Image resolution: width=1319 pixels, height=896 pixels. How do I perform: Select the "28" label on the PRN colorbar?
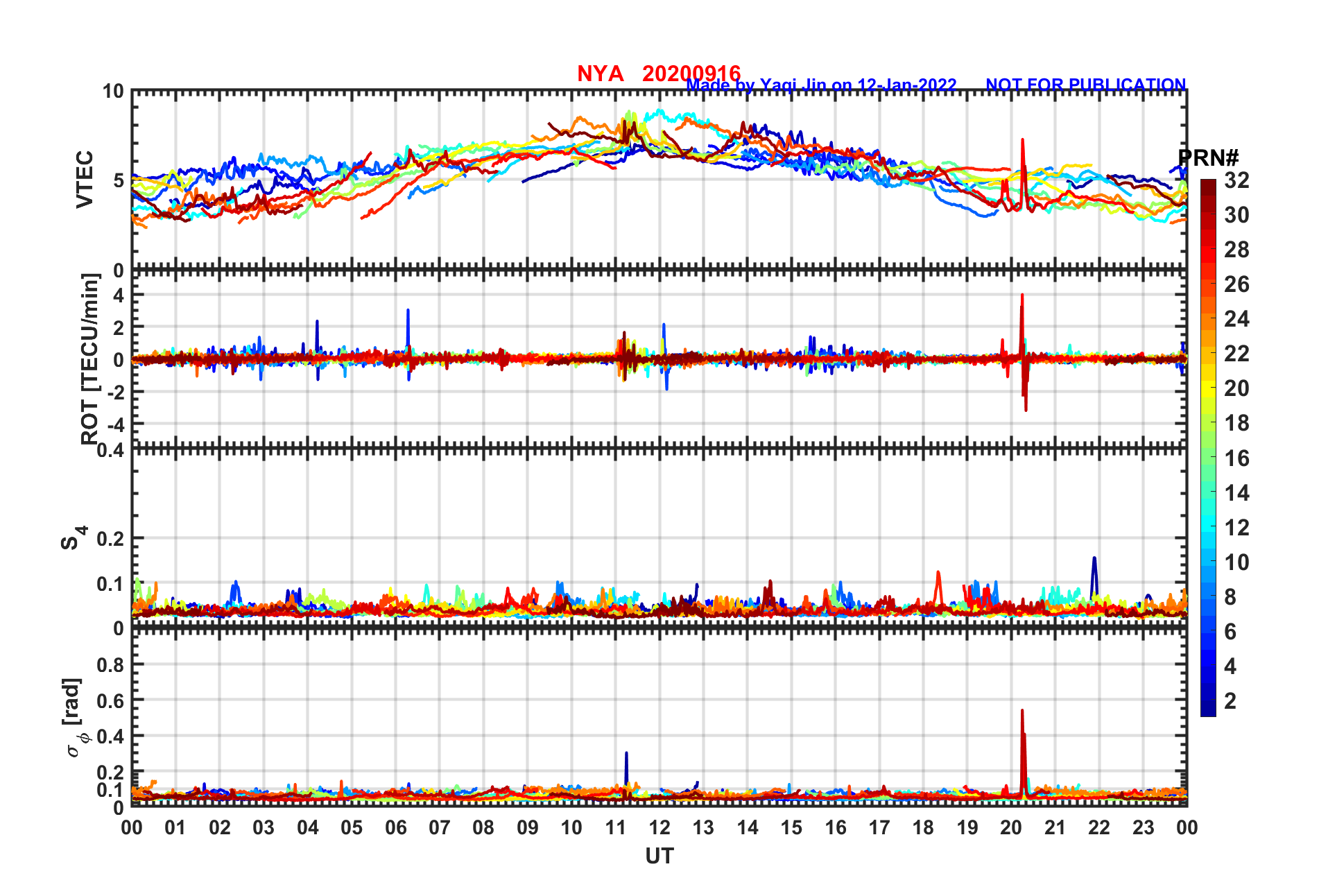[x=1236, y=250]
